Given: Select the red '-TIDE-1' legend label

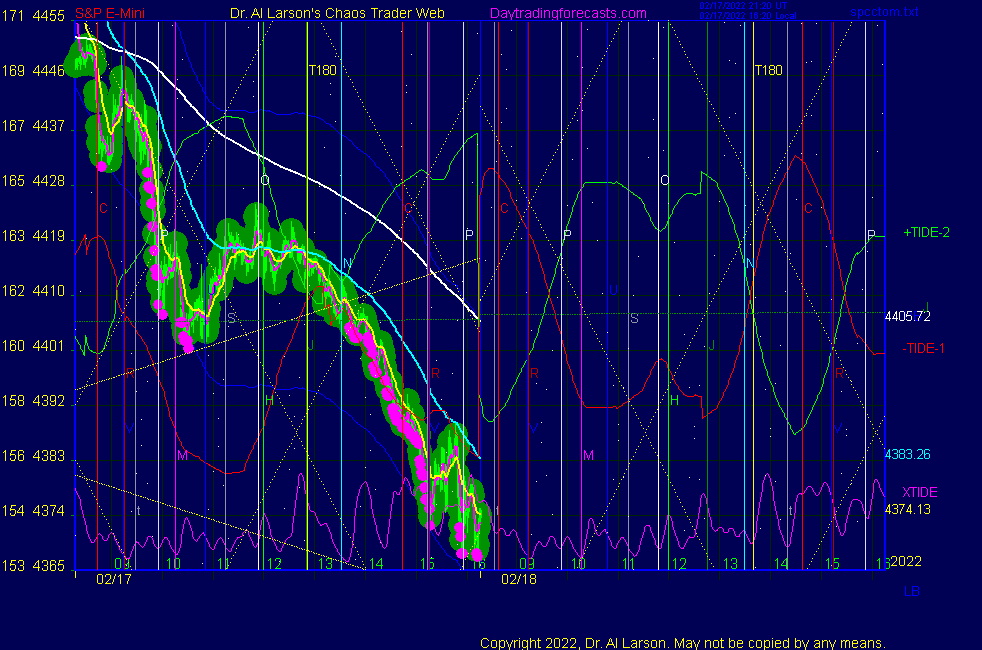Looking at the screenshot, I should click(923, 348).
